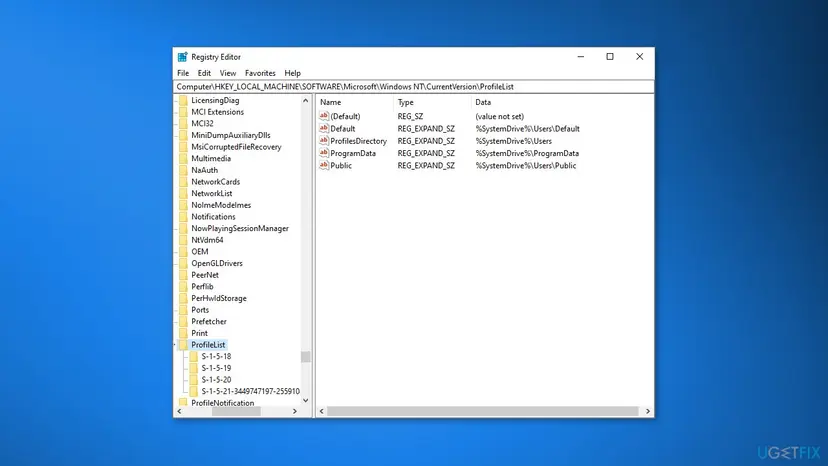This screenshot has width=828, height=466.
Task: Select the S-1-5-18 subkey
Action: click(x=216, y=356)
